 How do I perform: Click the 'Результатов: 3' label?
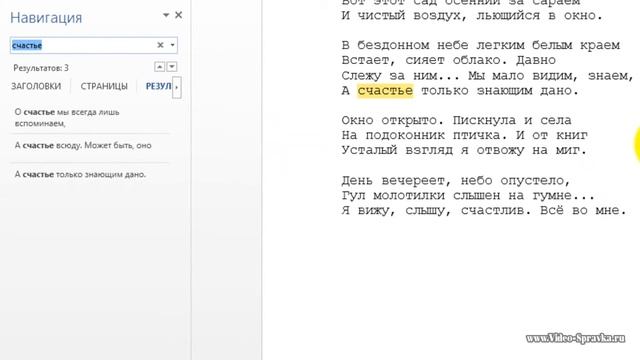[x=41, y=68]
